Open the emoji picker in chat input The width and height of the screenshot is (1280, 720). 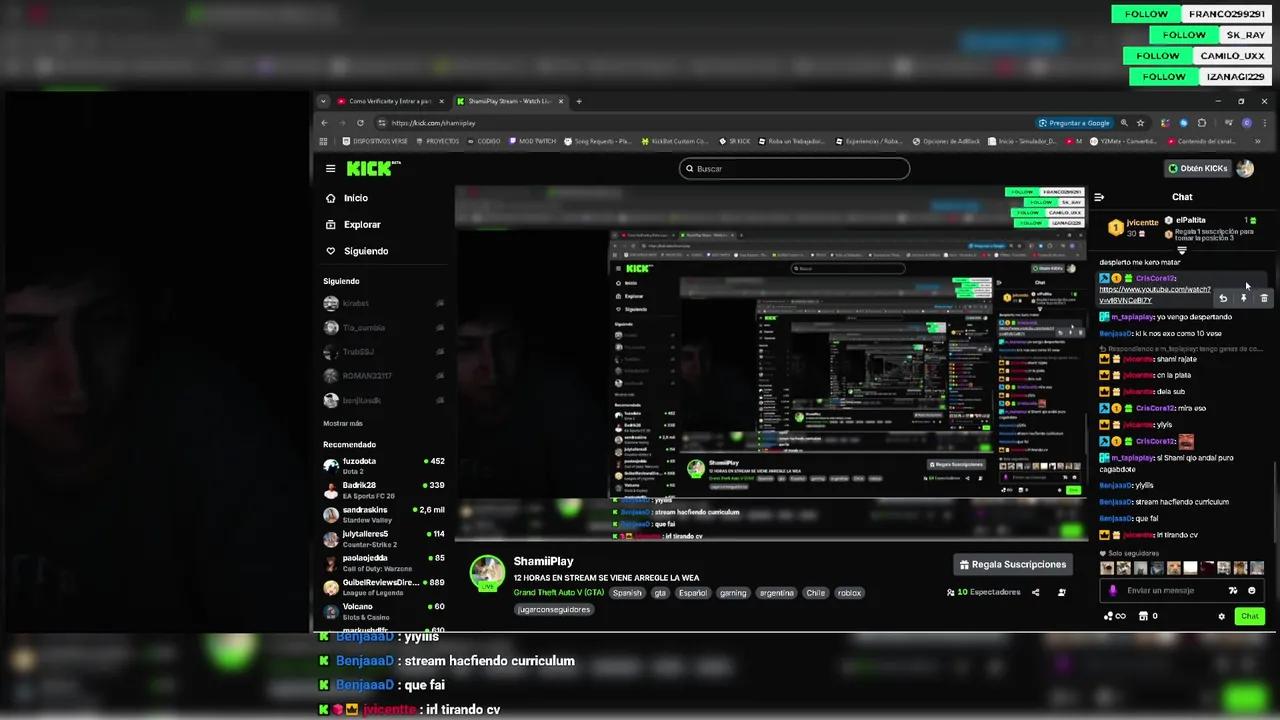(x=1251, y=591)
